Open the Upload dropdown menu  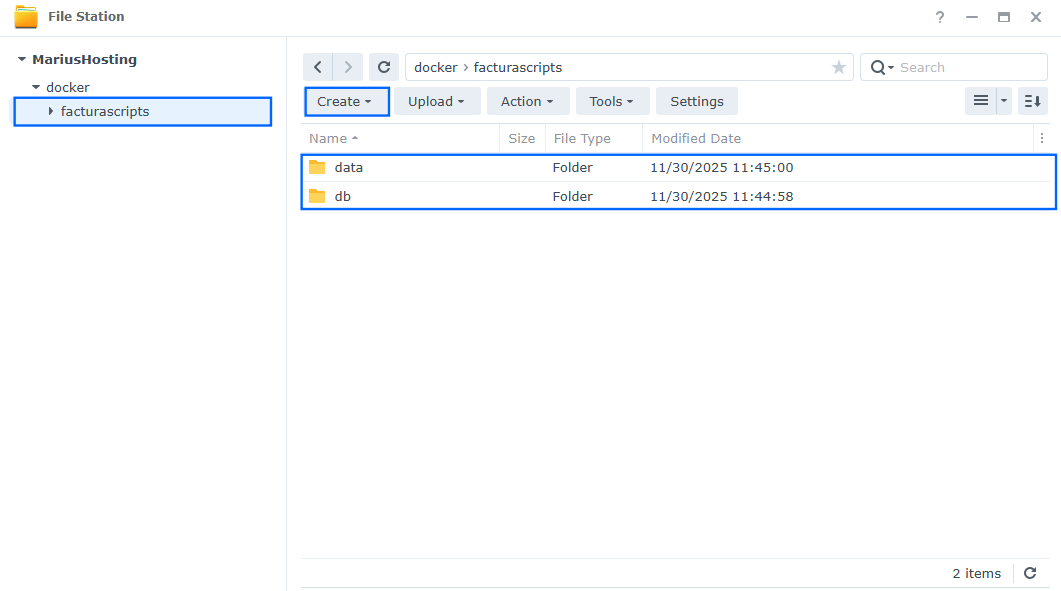pos(437,101)
